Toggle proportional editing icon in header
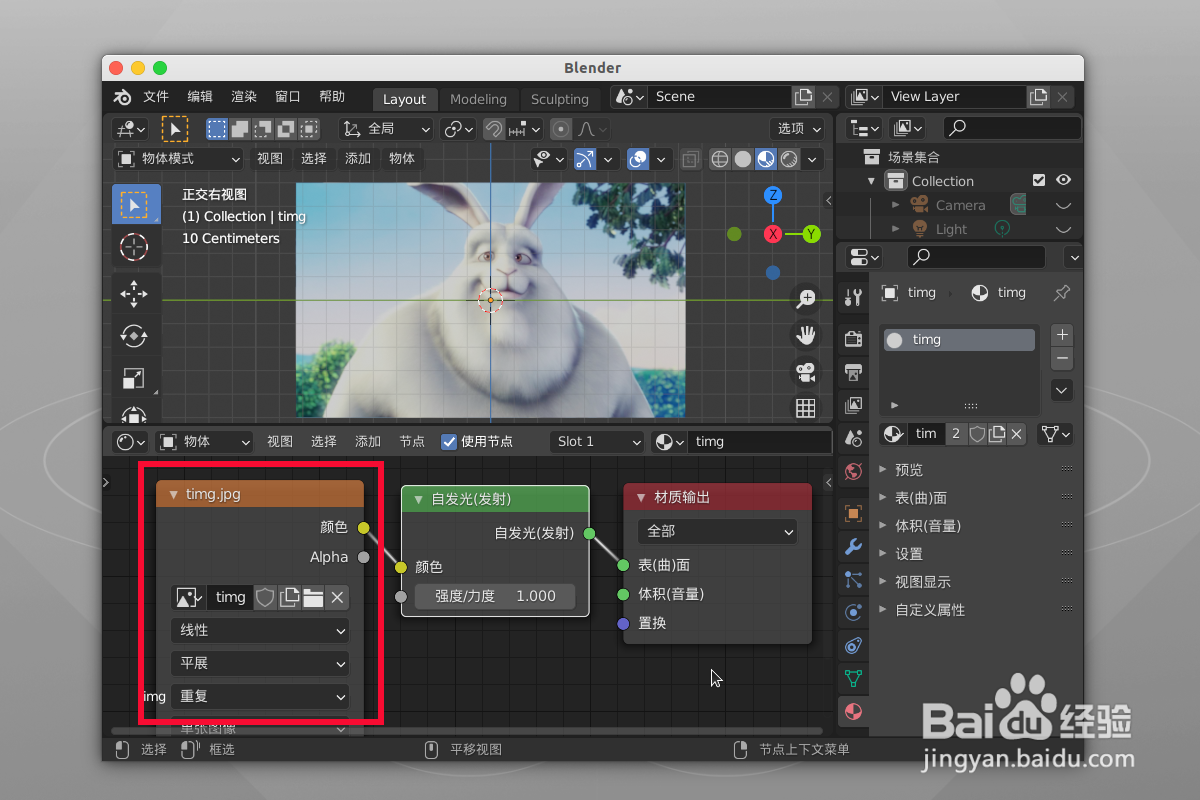The height and width of the screenshot is (800, 1200). coord(561,129)
